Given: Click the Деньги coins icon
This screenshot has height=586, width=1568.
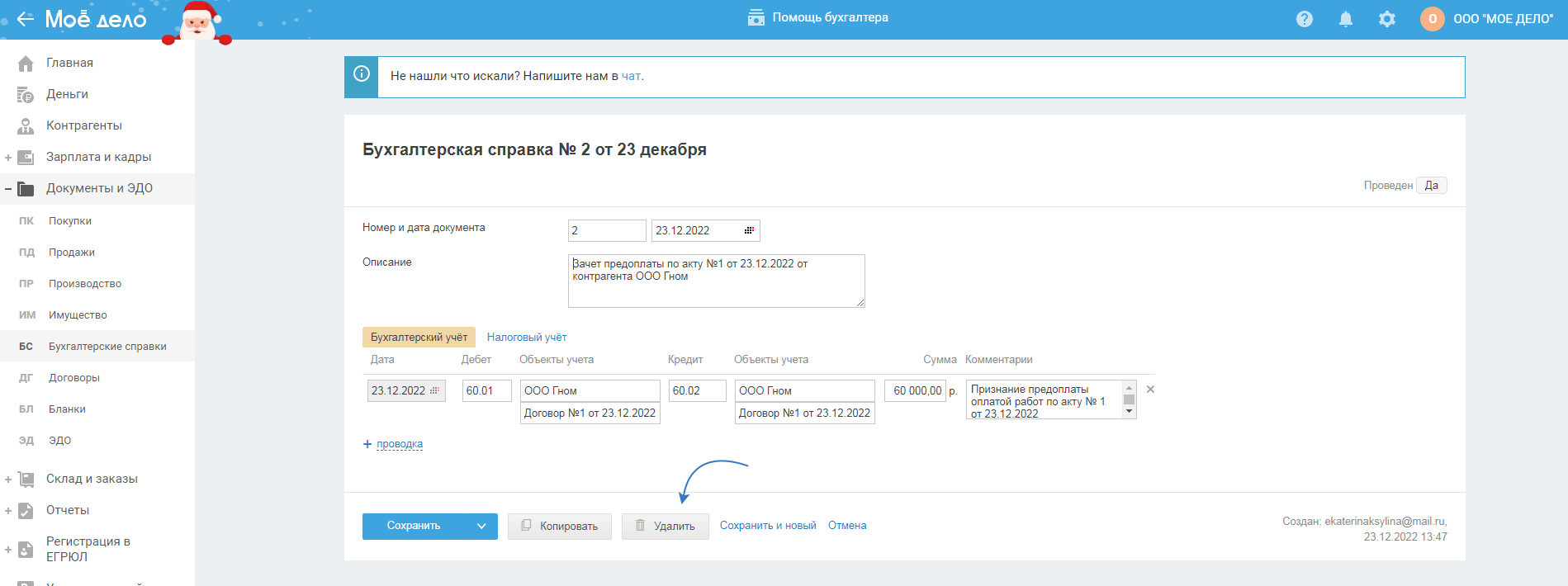Looking at the screenshot, I should pyautogui.click(x=26, y=95).
